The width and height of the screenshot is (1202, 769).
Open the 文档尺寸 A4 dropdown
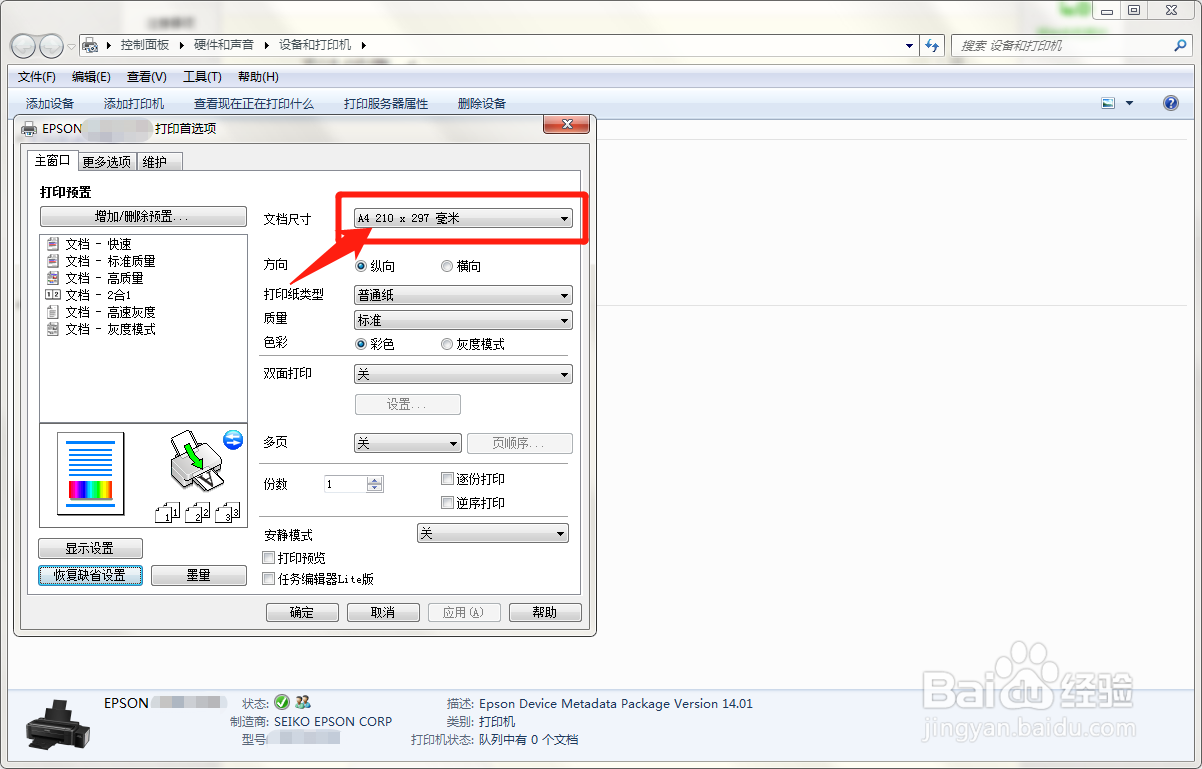tap(463, 218)
